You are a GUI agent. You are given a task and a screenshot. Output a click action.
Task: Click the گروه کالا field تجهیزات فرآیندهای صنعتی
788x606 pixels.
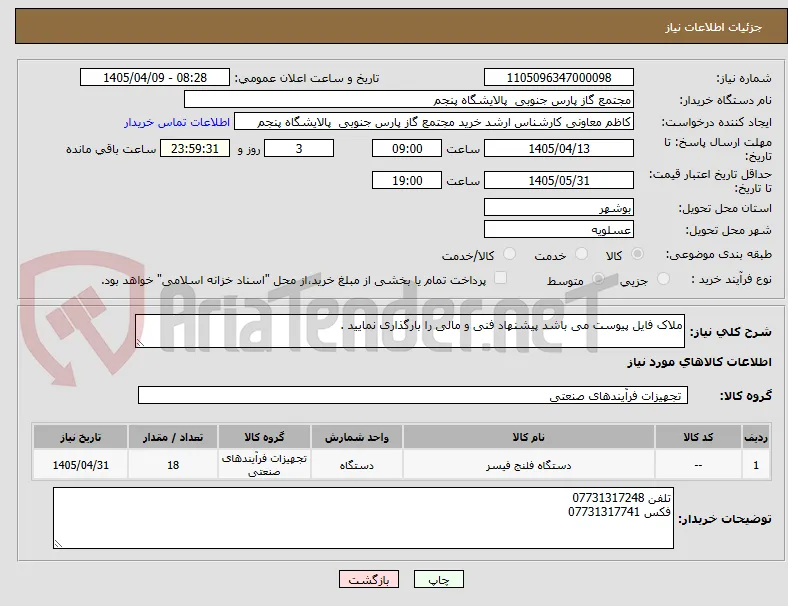[413, 395]
